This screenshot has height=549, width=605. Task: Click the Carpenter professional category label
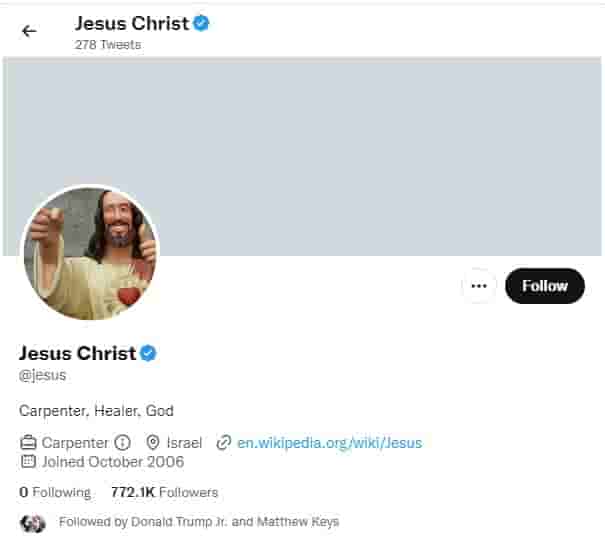(x=75, y=442)
